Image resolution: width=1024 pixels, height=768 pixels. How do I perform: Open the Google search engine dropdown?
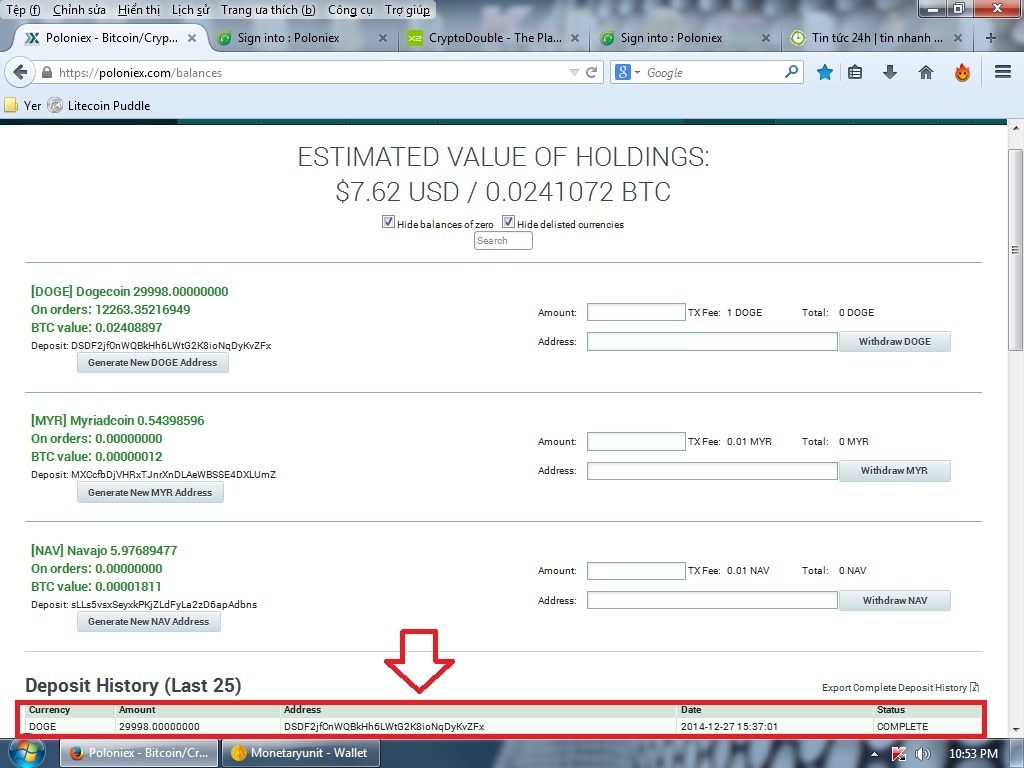click(x=637, y=72)
